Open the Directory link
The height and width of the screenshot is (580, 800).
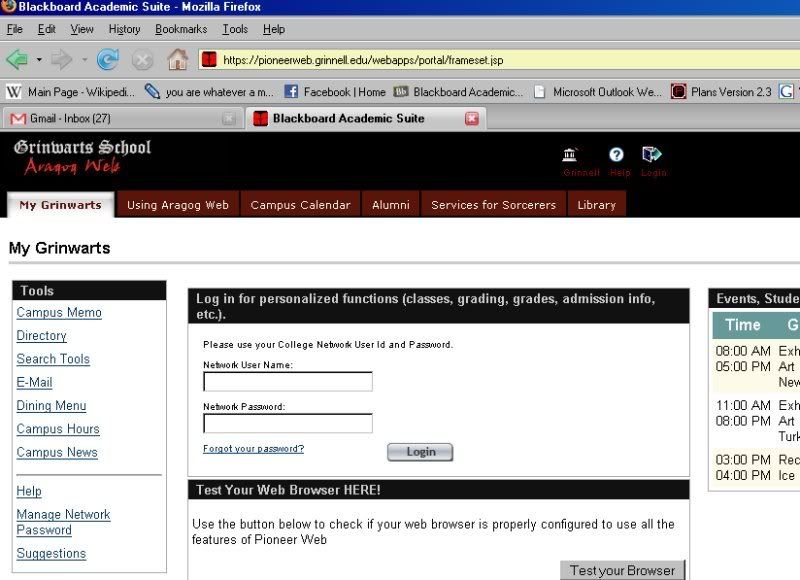click(x=41, y=336)
